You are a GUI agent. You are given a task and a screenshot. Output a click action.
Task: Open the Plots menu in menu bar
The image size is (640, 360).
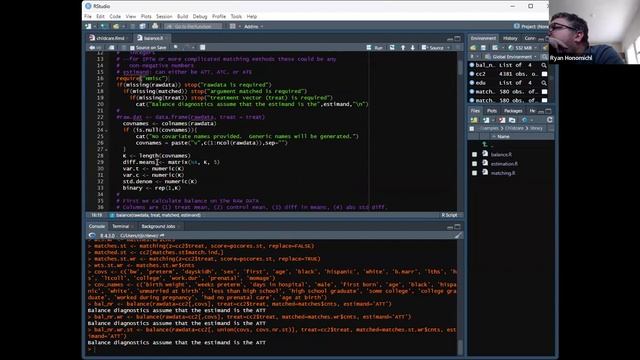146,16
